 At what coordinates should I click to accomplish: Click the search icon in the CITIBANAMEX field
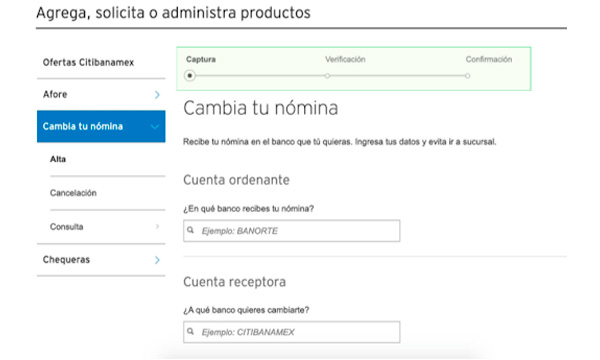point(190,331)
